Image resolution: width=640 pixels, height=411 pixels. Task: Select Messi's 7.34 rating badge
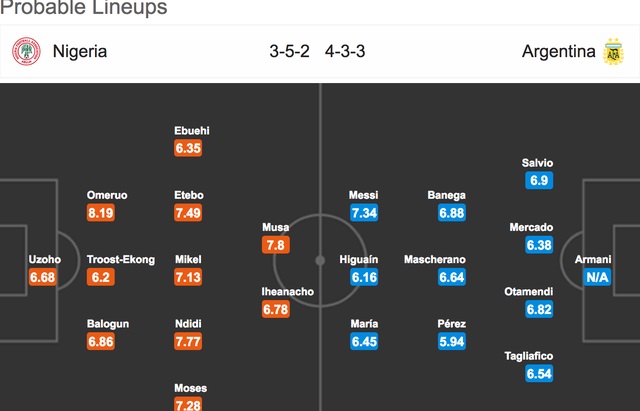coord(364,213)
